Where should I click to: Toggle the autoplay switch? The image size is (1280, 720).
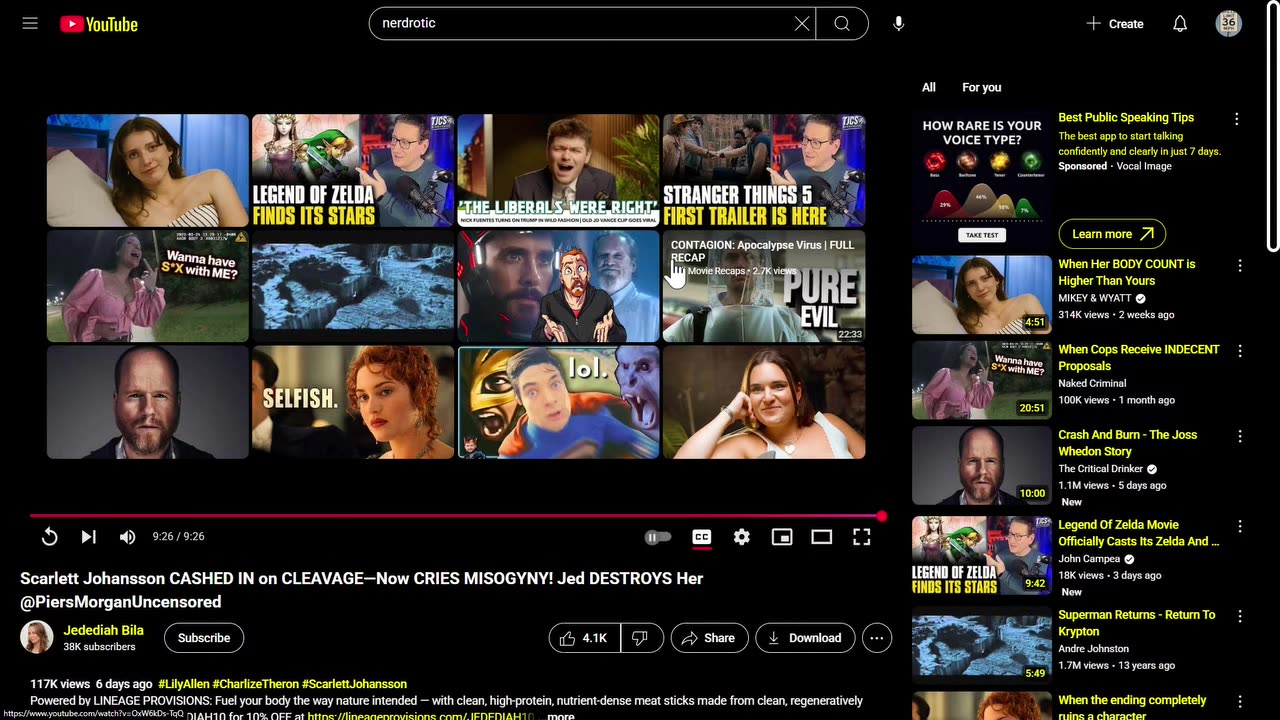click(657, 537)
